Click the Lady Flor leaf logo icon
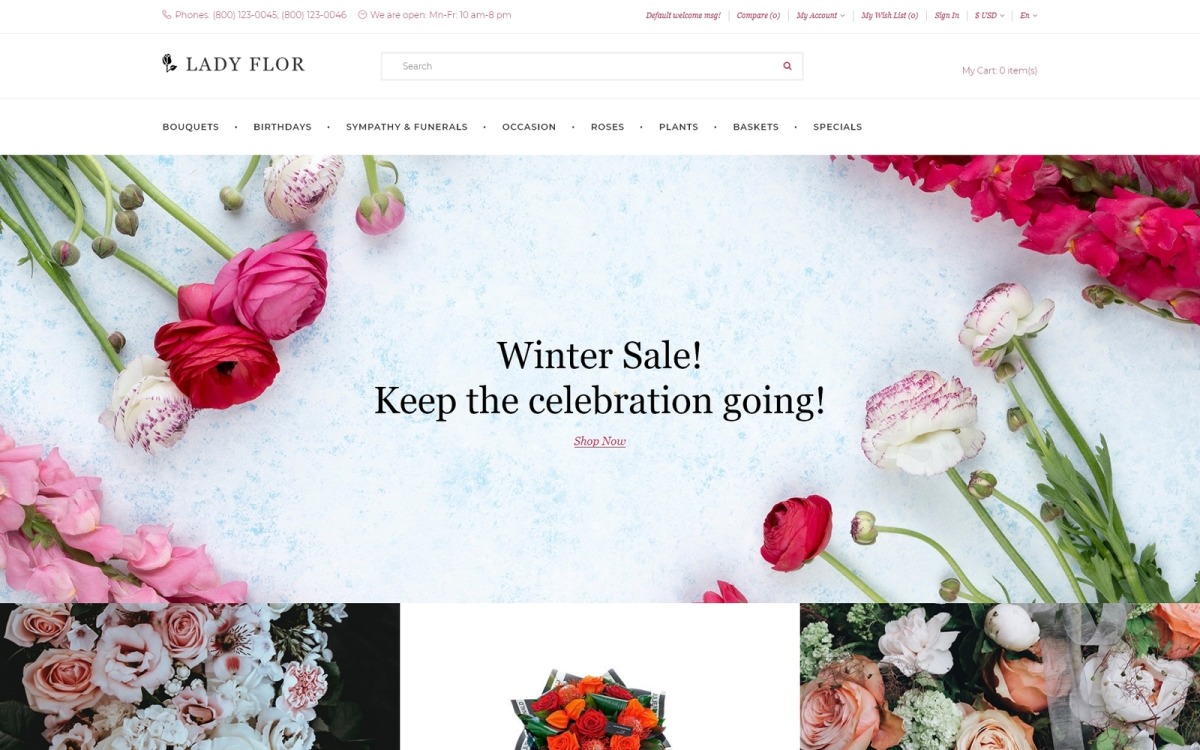 coord(169,63)
